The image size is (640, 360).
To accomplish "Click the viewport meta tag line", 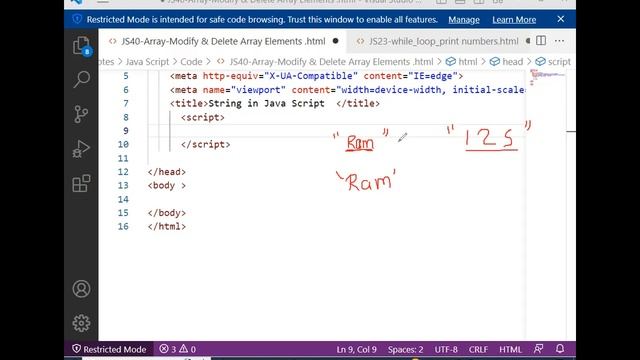I will point(347,90).
